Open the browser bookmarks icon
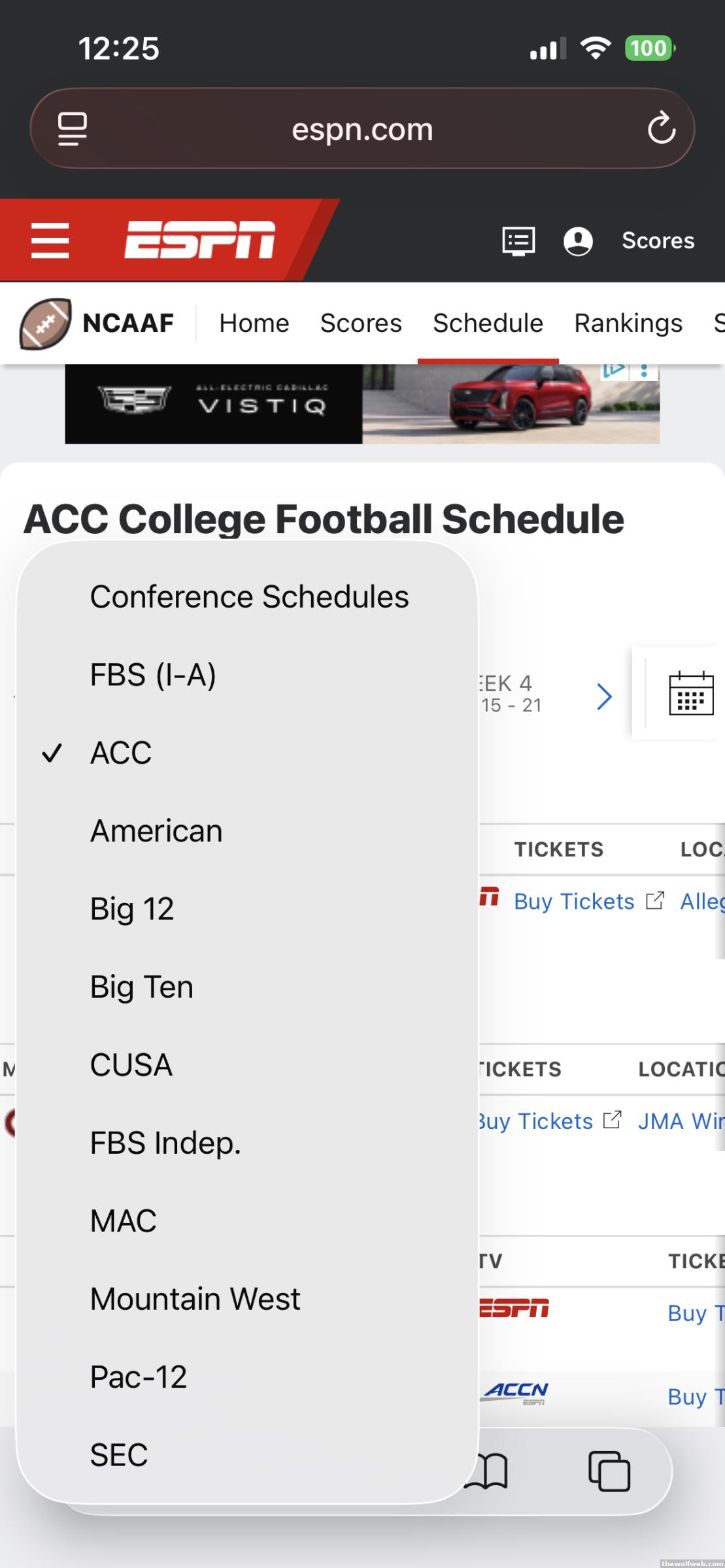Image resolution: width=725 pixels, height=1568 pixels. (x=488, y=1471)
